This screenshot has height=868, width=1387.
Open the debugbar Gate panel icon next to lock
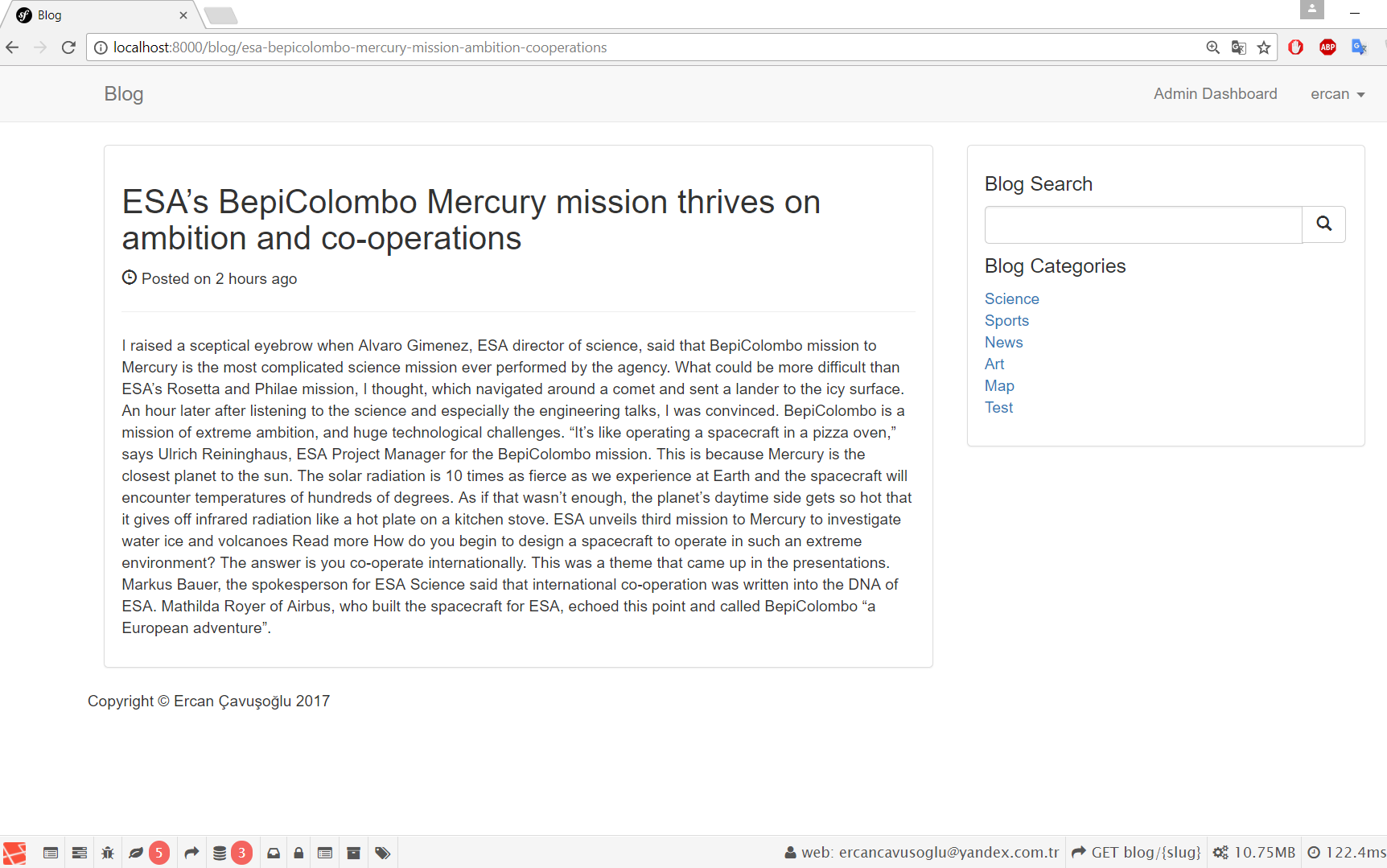click(325, 853)
